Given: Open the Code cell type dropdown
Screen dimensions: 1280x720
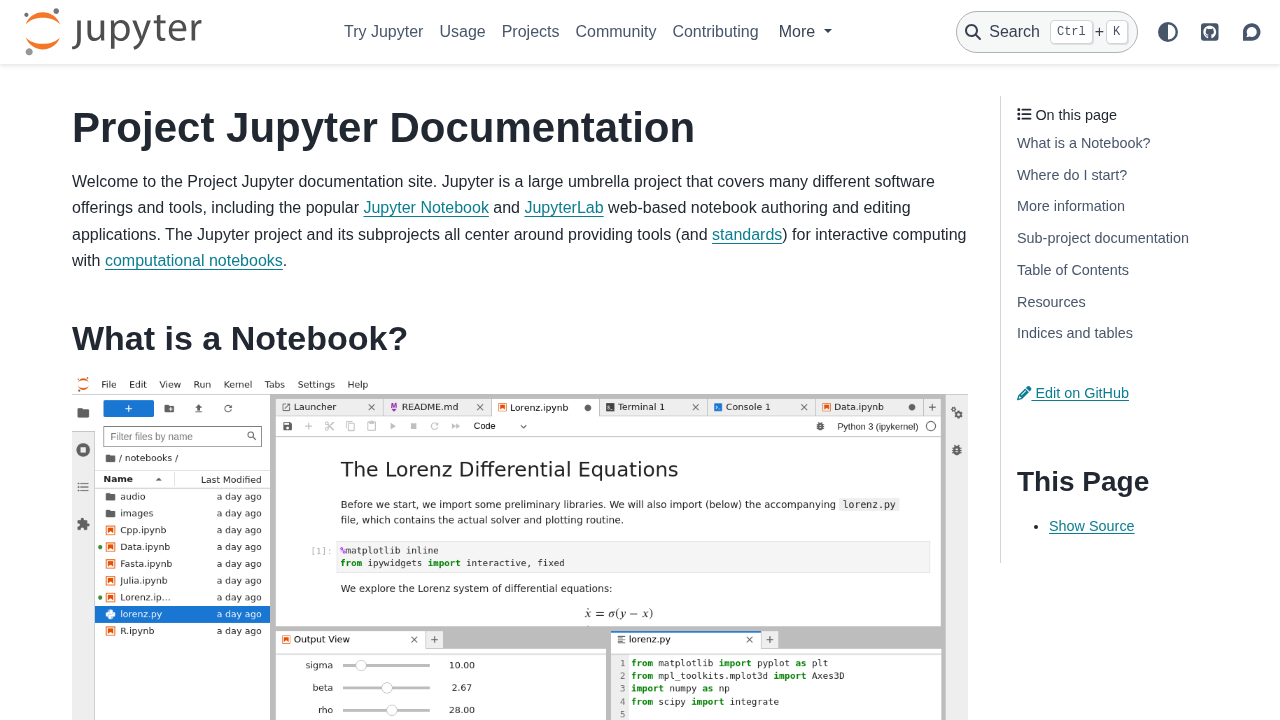Looking at the screenshot, I should tap(500, 426).
